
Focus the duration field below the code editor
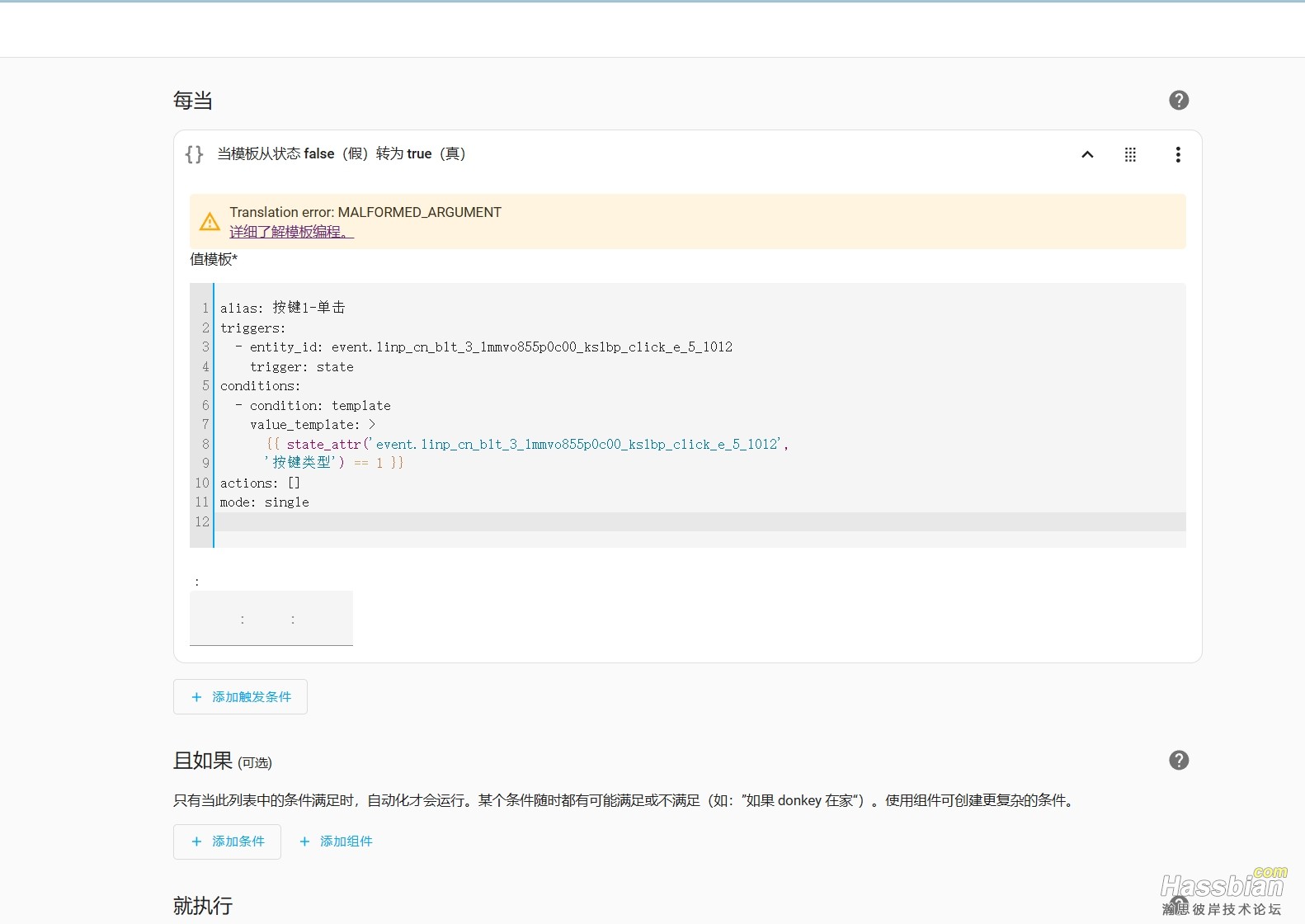[x=271, y=619]
